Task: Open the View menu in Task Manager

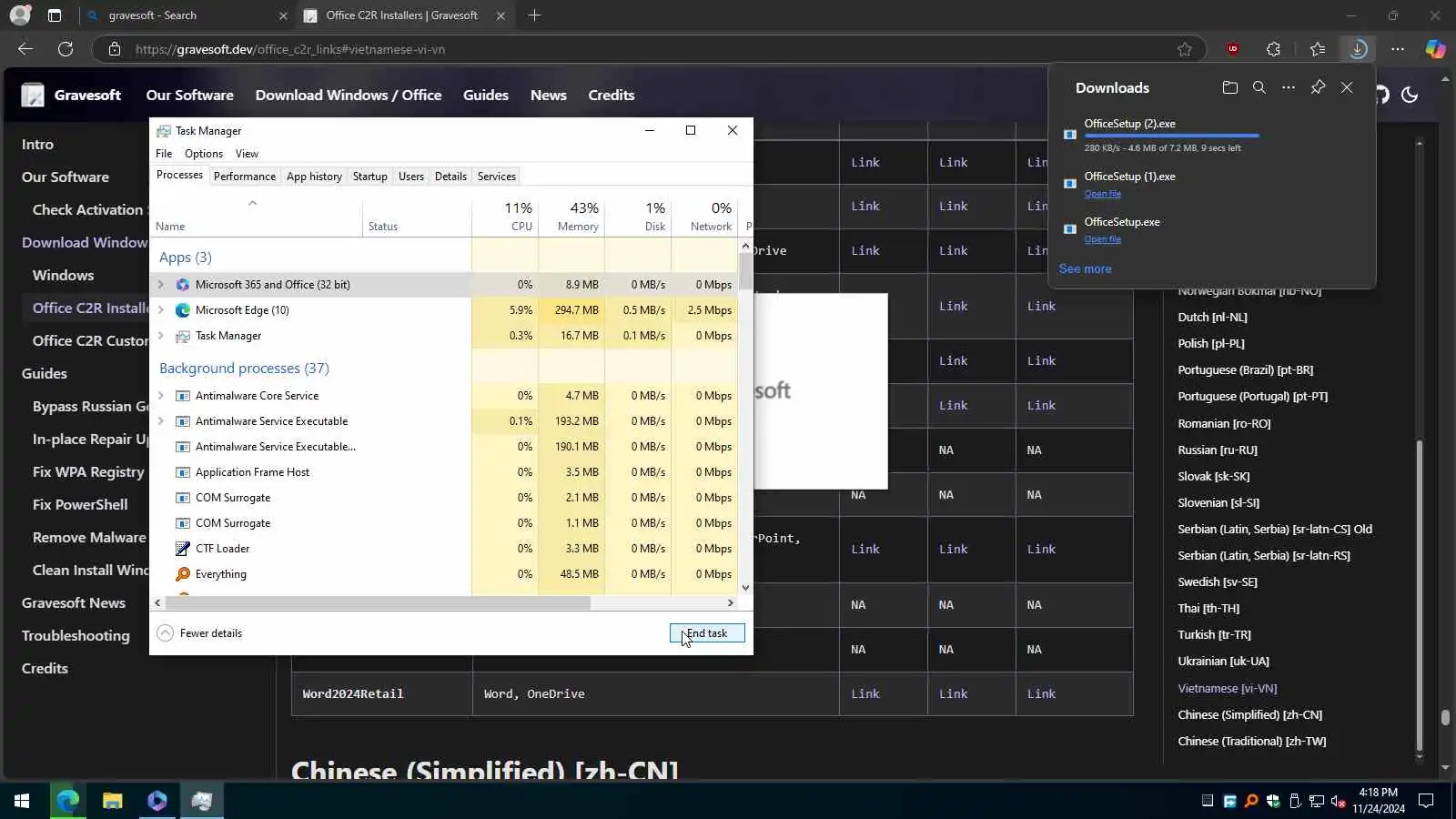Action: pos(247,154)
